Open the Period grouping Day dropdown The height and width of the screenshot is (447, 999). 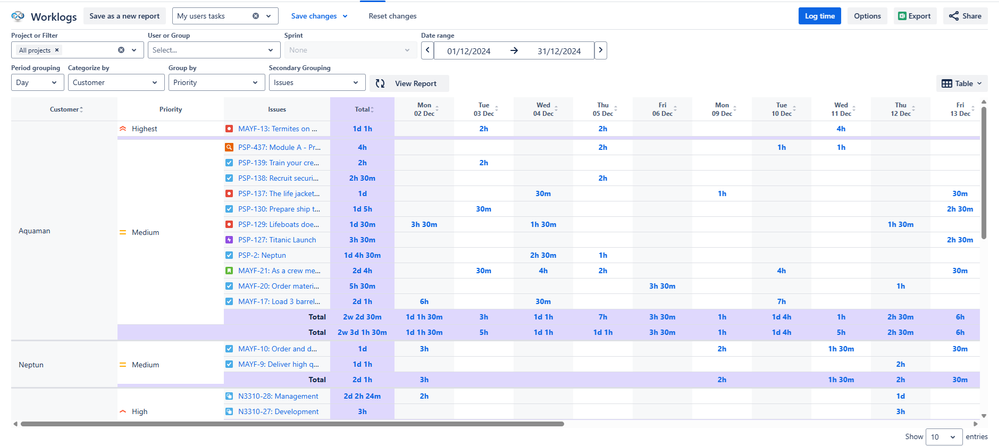(37, 83)
